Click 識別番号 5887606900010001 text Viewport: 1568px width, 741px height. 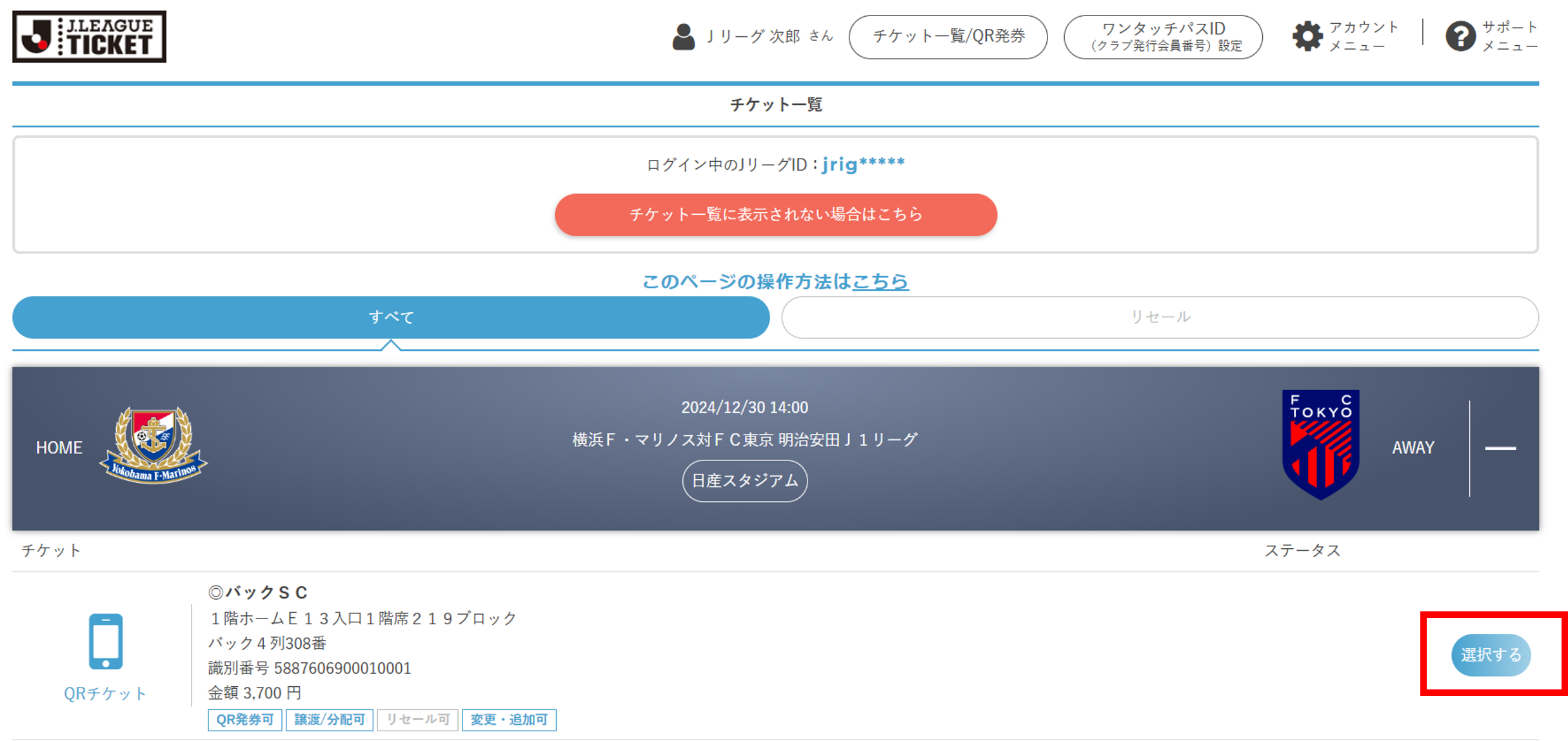click(x=310, y=668)
